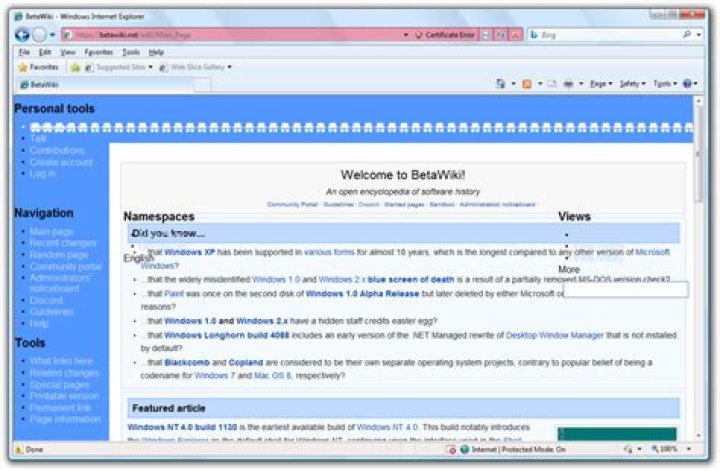
Task: Open Printable version link
Action: [64, 396]
